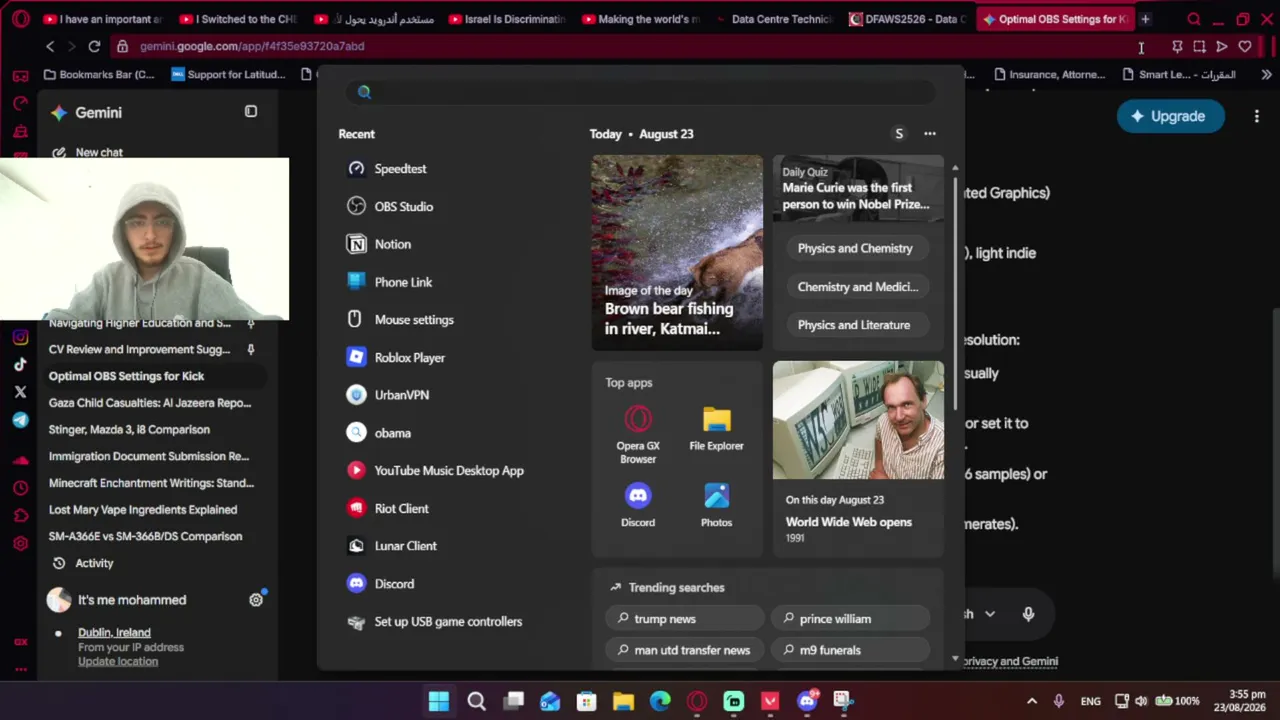
Task: Start a New chat in Gemini
Action: tap(87, 152)
